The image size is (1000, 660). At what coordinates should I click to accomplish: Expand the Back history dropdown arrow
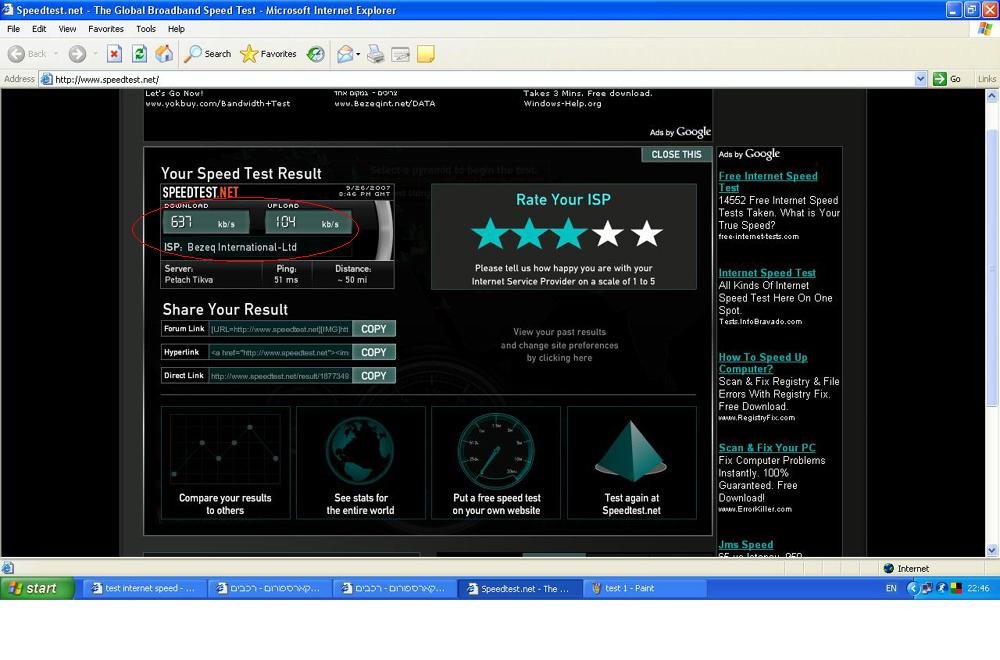click(x=55, y=54)
